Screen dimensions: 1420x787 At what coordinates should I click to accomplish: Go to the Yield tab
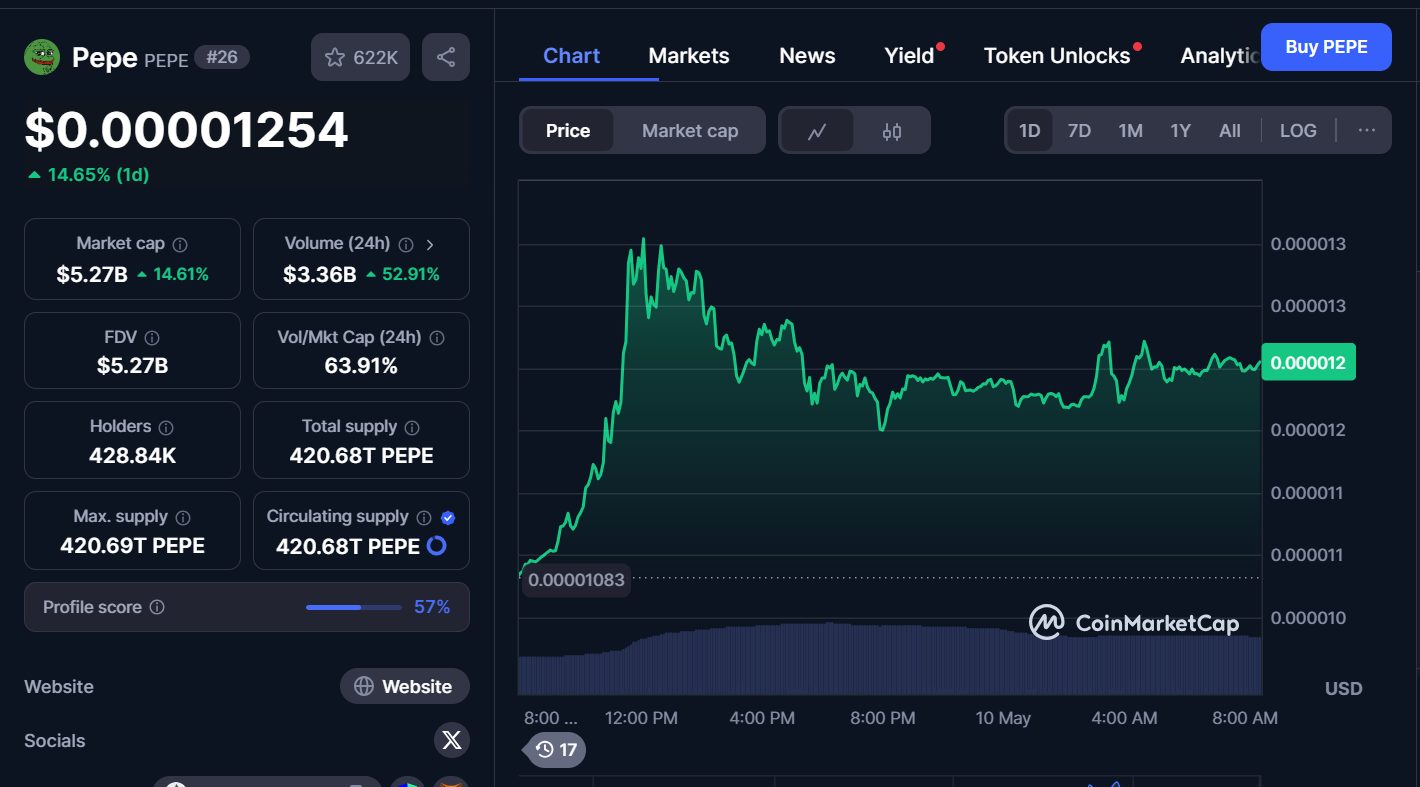click(x=909, y=56)
